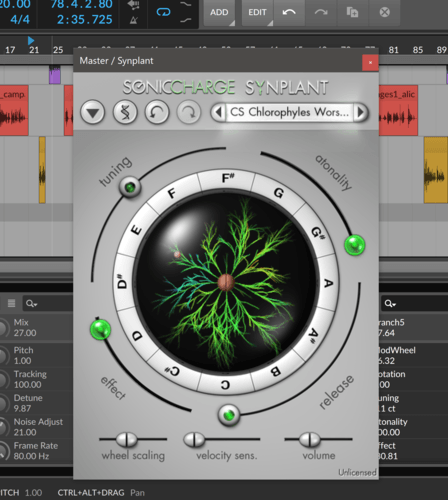Viewport: 448px width, 500px height.
Task: Click the central seed in the bulb
Action: tap(226, 283)
